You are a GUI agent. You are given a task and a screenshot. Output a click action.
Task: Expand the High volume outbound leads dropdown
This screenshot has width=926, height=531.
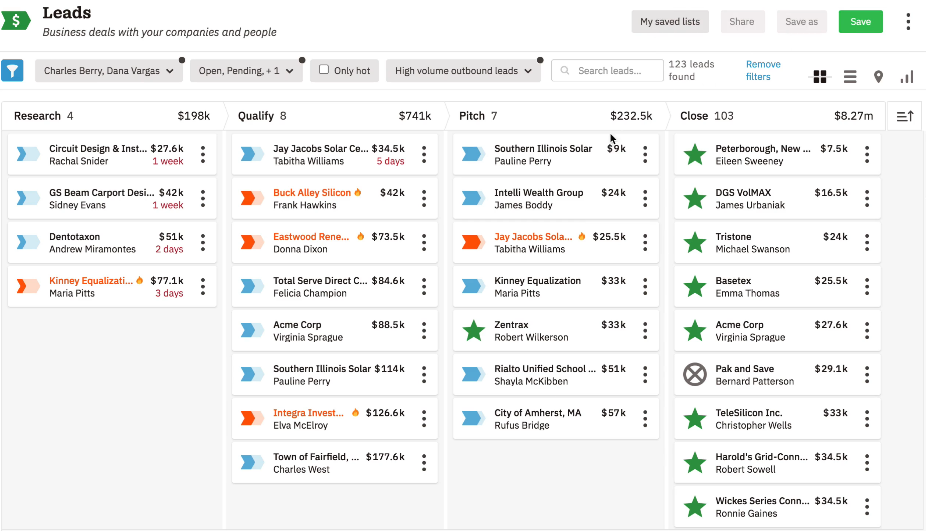click(464, 71)
